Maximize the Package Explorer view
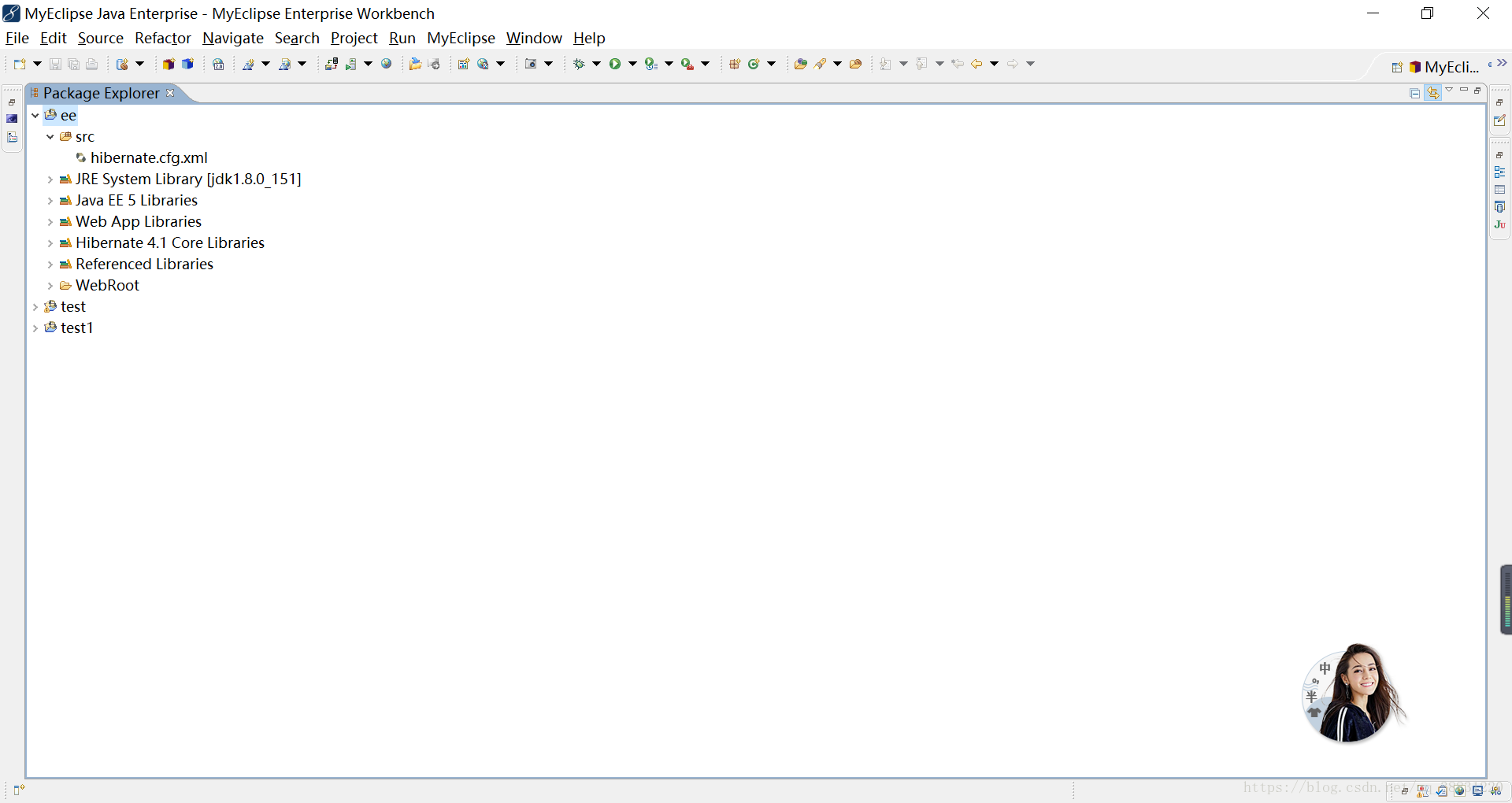The width and height of the screenshot is (1512, 803). [x=1478, y=91]
